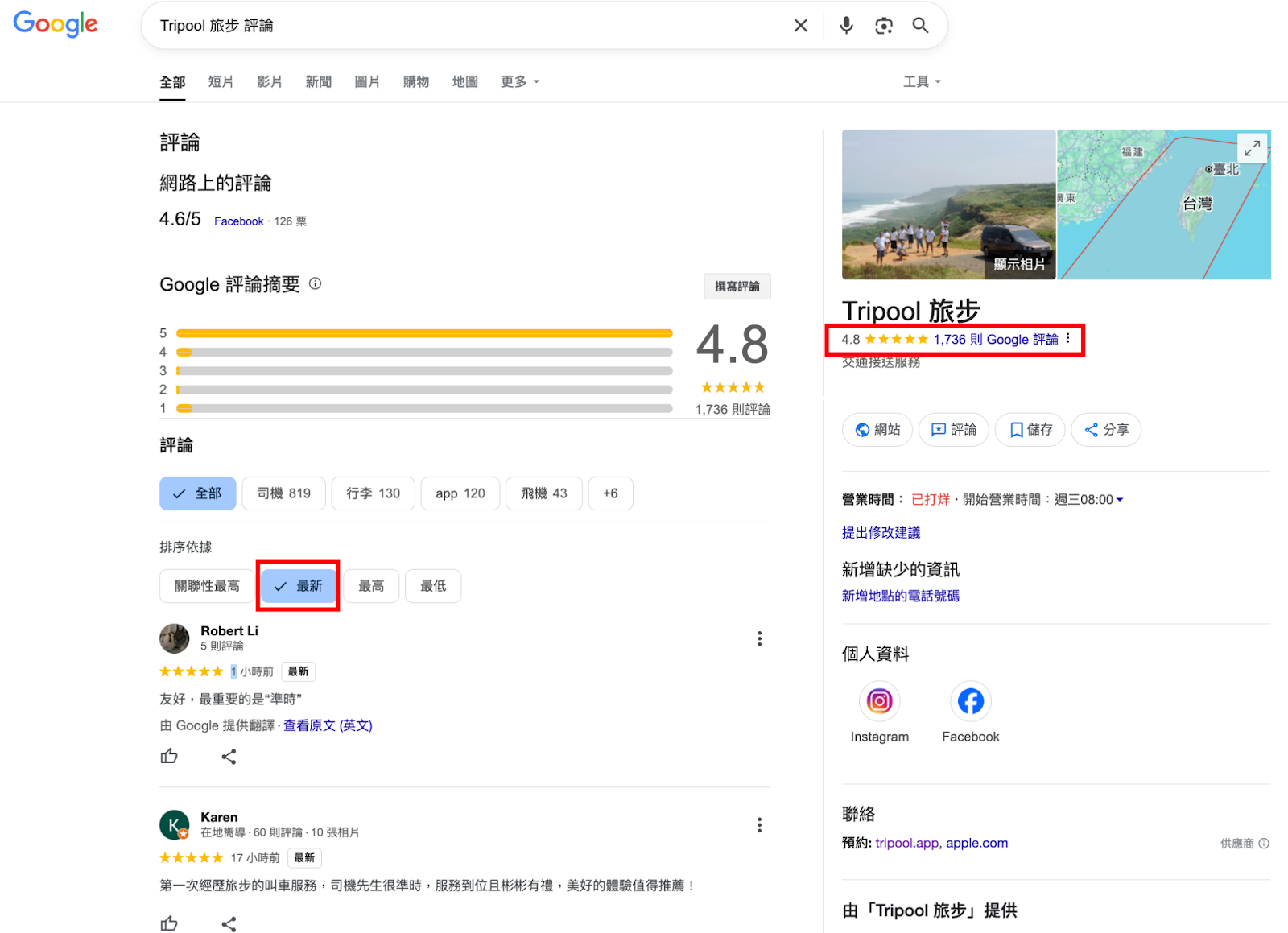Start voice search with microphone icon
The image size is (1288, 933).
(846, 26)
